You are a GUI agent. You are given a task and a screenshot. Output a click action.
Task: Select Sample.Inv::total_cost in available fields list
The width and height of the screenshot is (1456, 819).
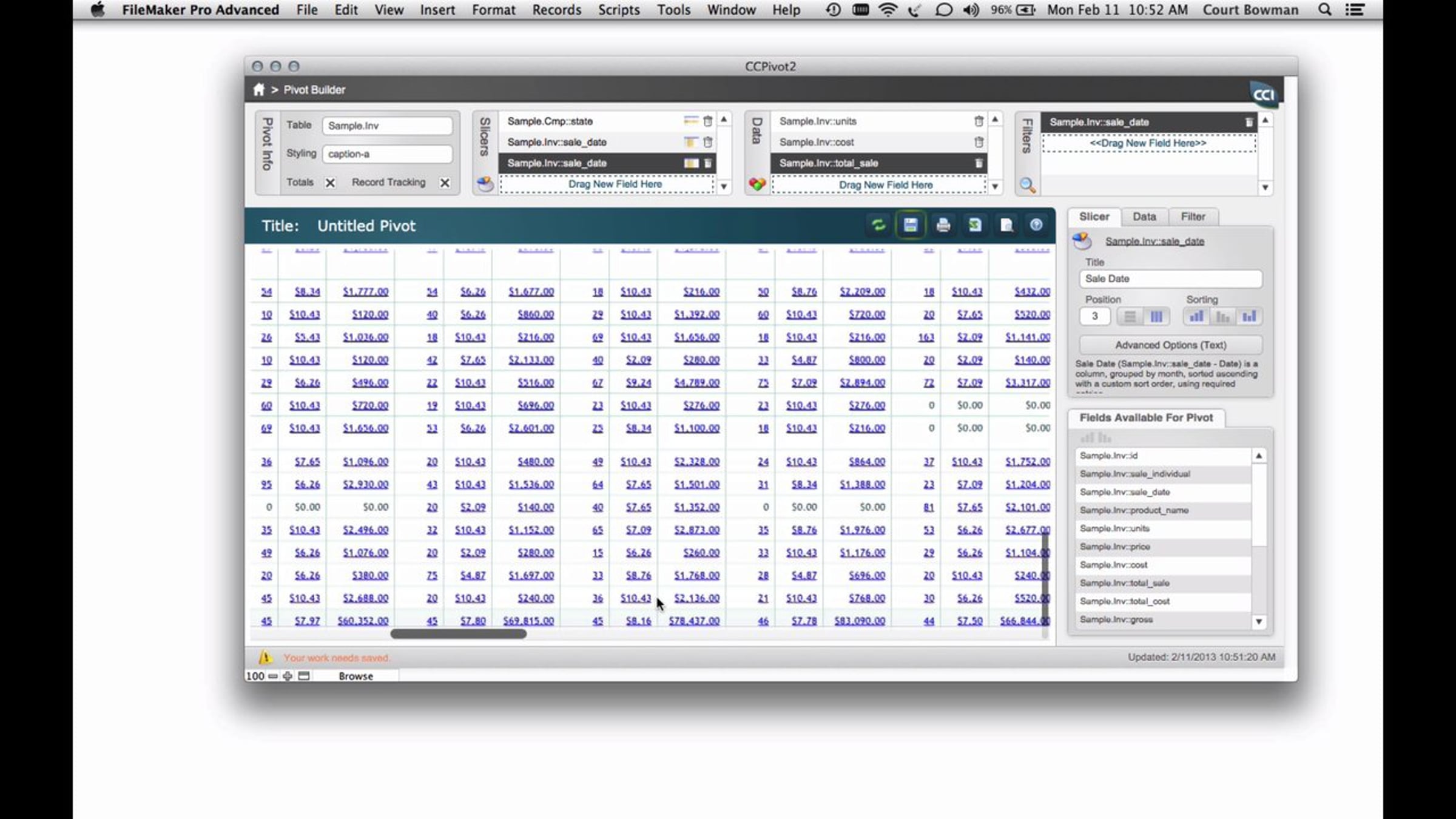[x=1163, y=601]
